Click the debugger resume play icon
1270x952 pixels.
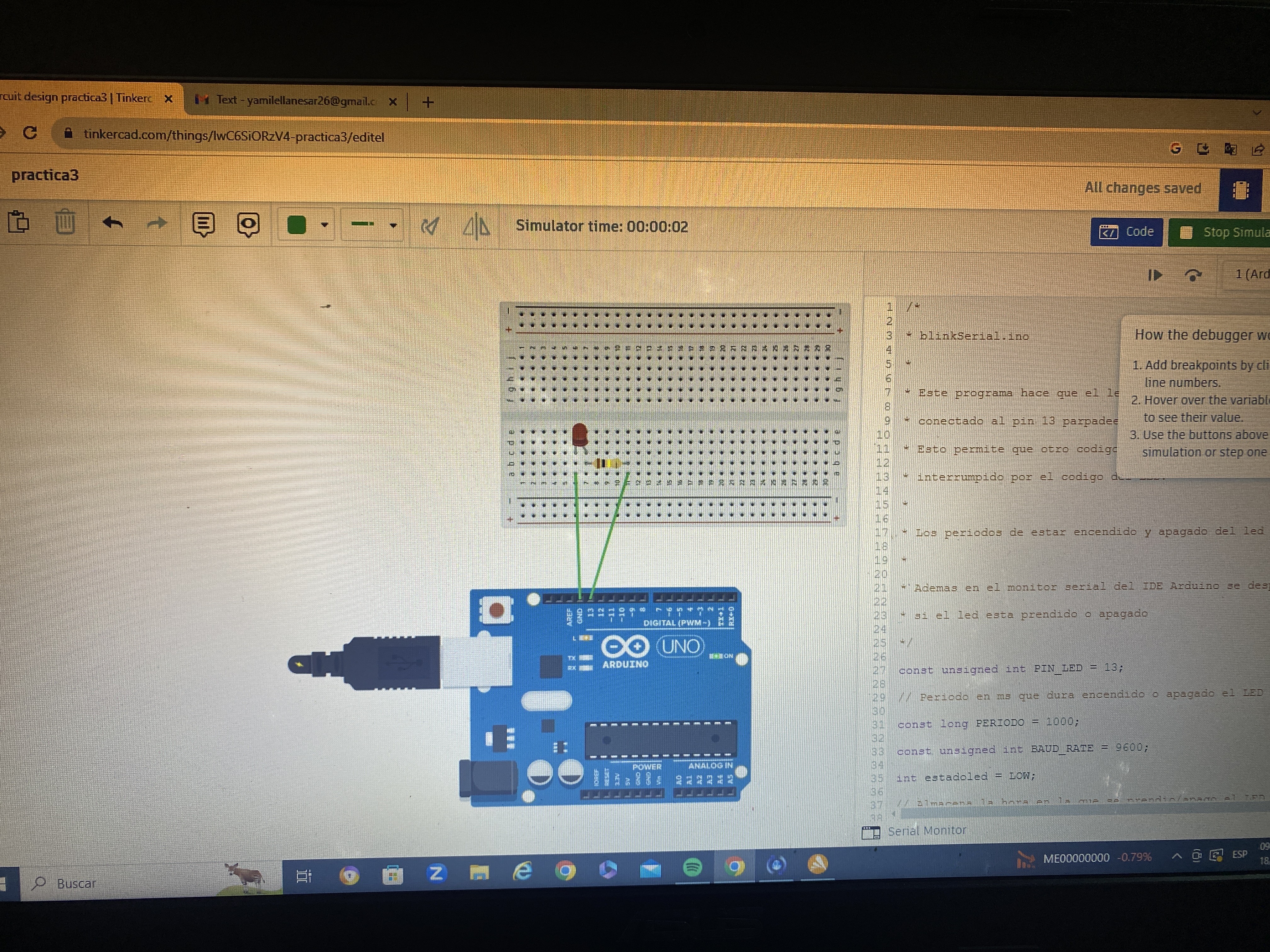point(1155,275)
